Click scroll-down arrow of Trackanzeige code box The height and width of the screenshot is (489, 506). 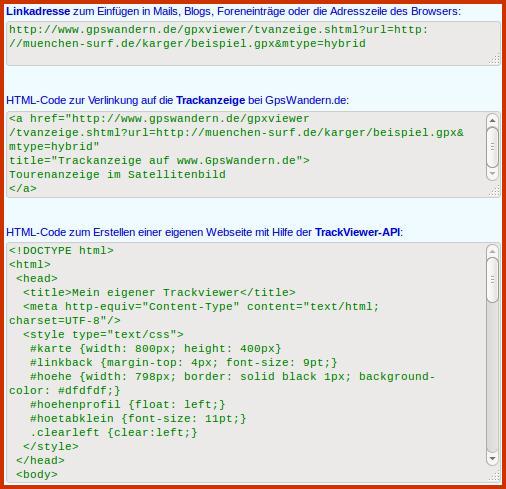point(492,174)
